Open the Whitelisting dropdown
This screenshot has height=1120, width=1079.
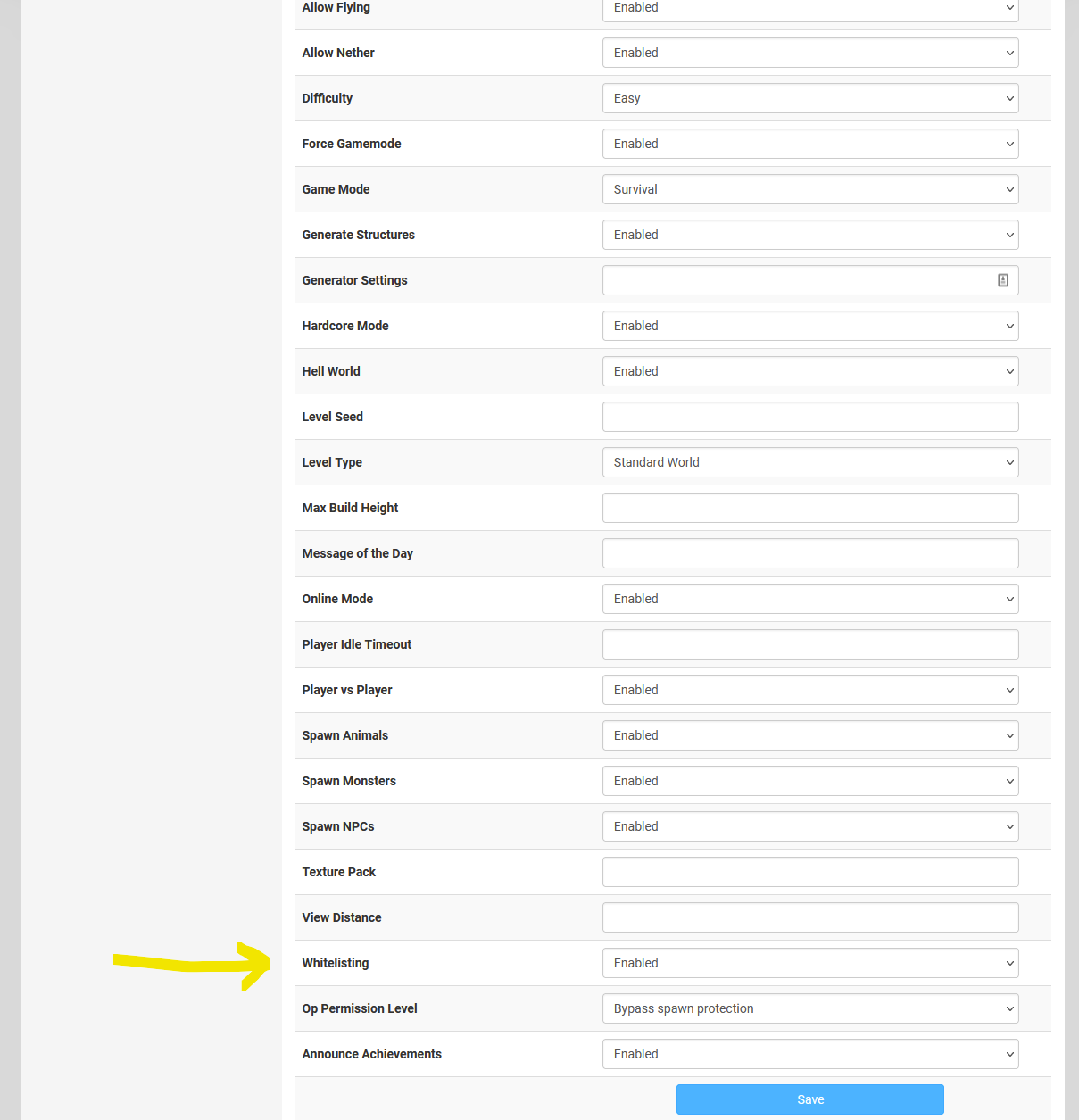809,963
